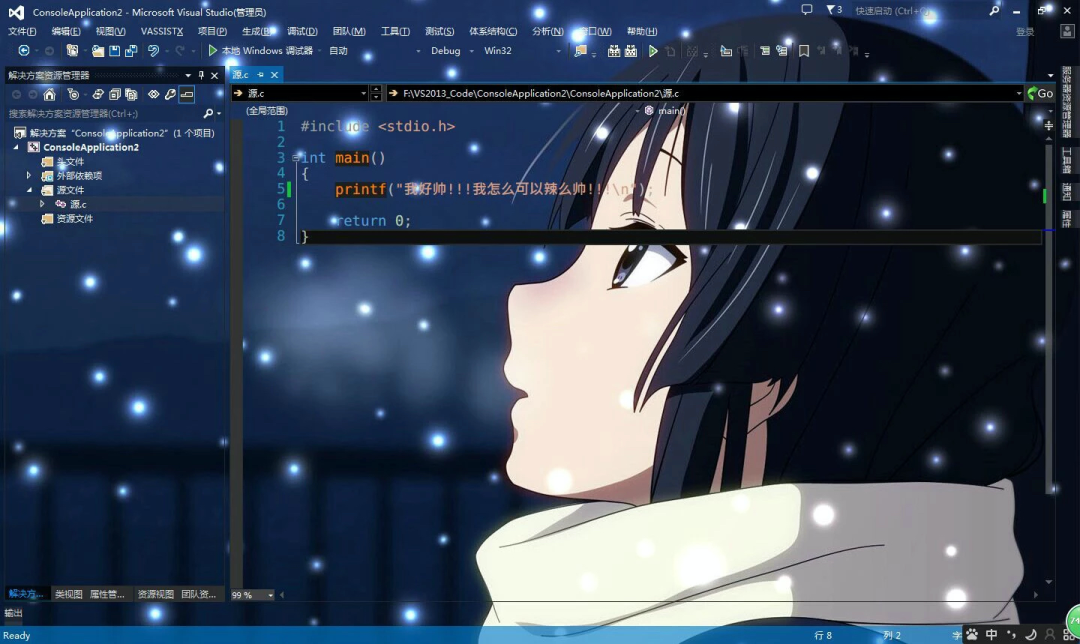Toggle Show All Files in Solution Explorer
Viewport: 1080px width, 644px height.
(131, 94)
